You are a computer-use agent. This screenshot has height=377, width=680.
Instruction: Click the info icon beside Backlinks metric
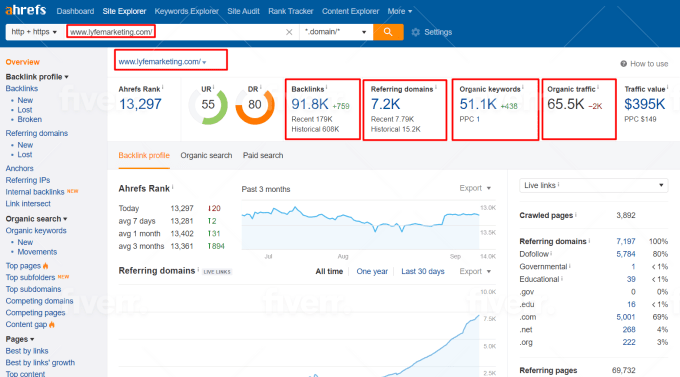point(327,88)
